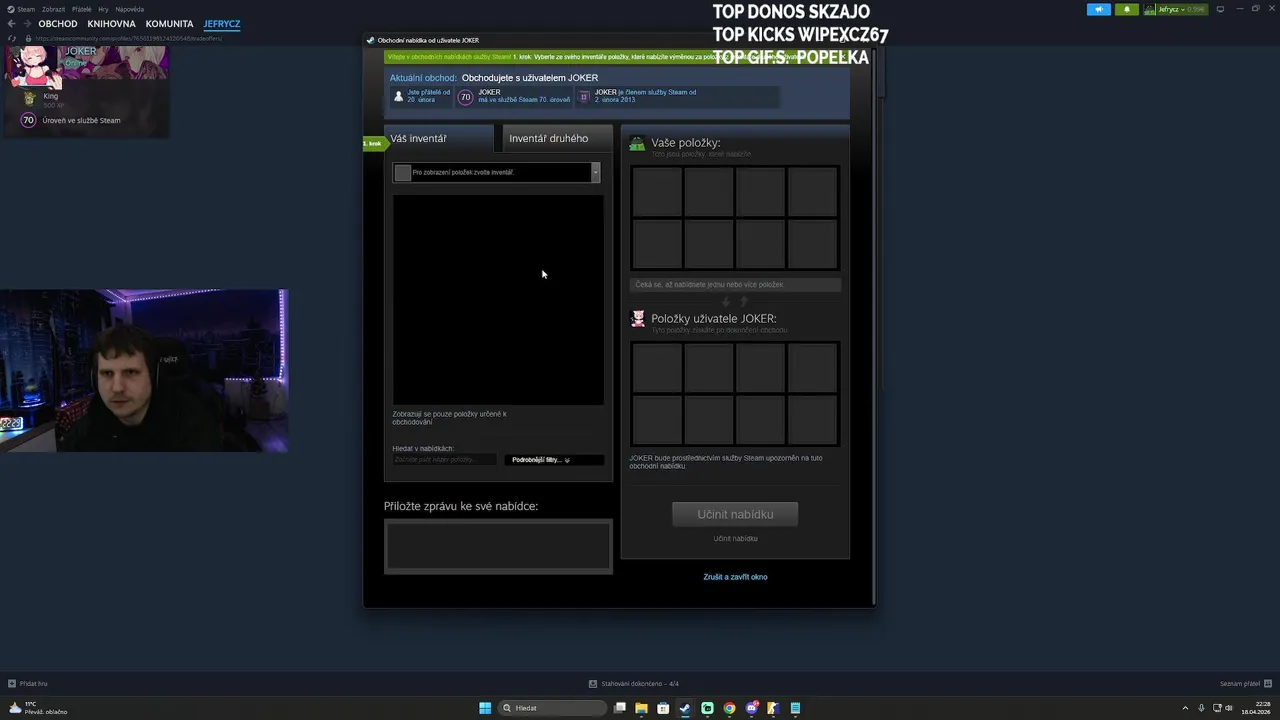Click first empty slot in Vaše položky
Viewport: 1280px width, 720px height.
click(x=657, y=192)
